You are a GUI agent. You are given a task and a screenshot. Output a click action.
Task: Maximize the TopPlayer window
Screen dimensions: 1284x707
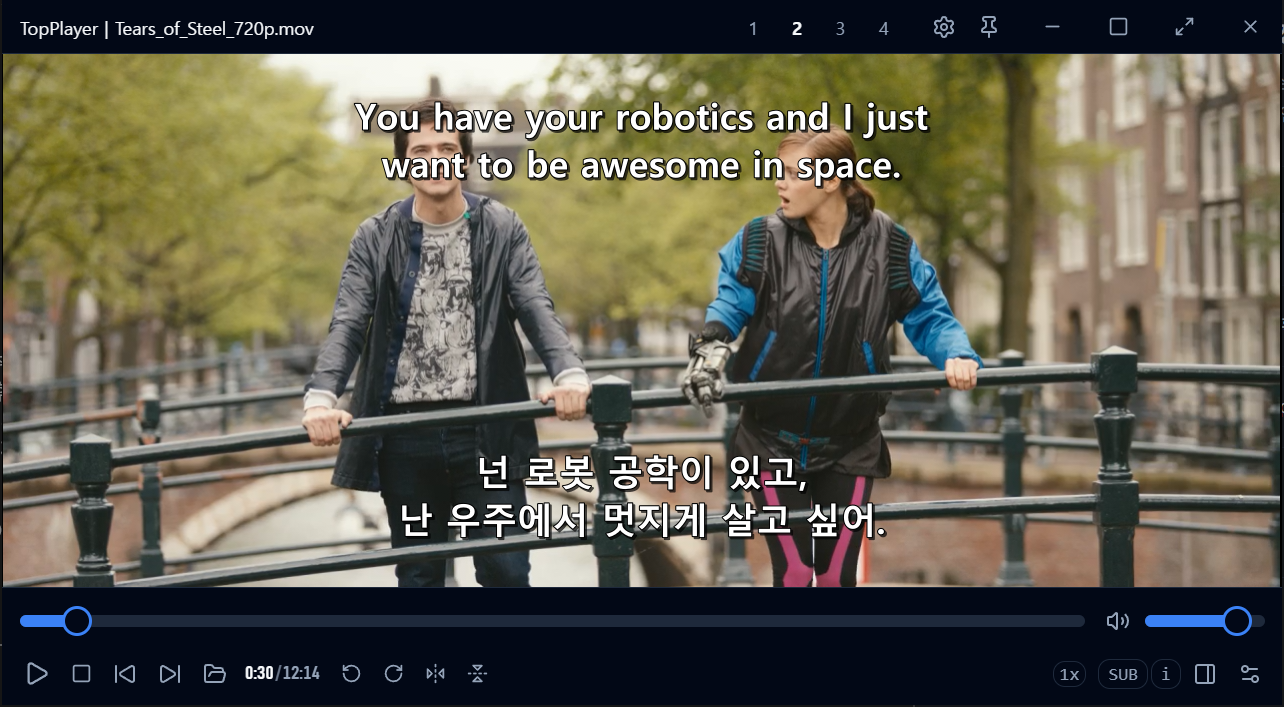click(1119, 27)
